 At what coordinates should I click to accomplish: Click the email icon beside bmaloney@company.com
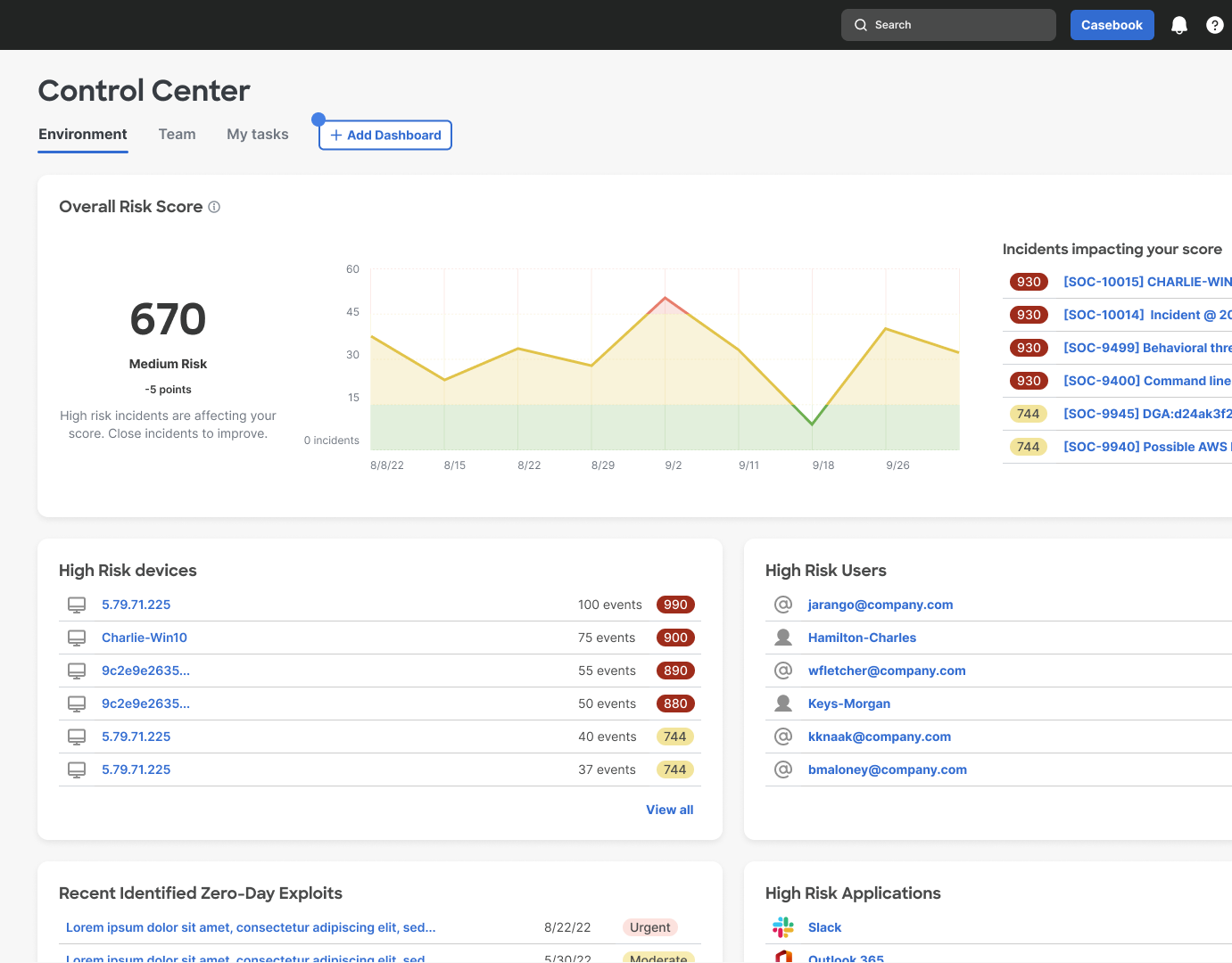coord(783,770)
